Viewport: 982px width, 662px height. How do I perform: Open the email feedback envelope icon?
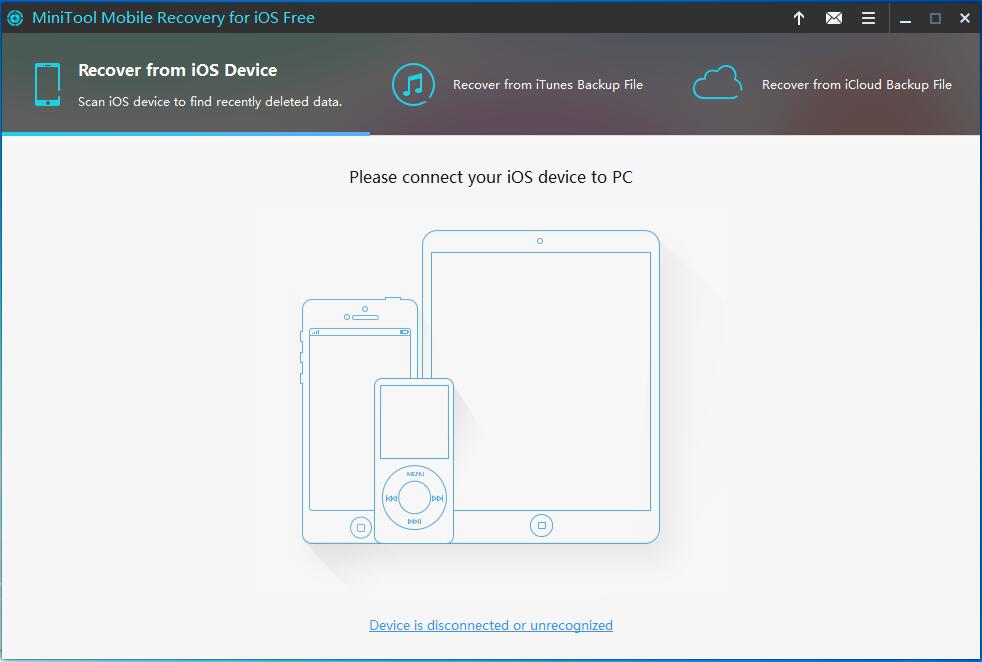[834, 18]
